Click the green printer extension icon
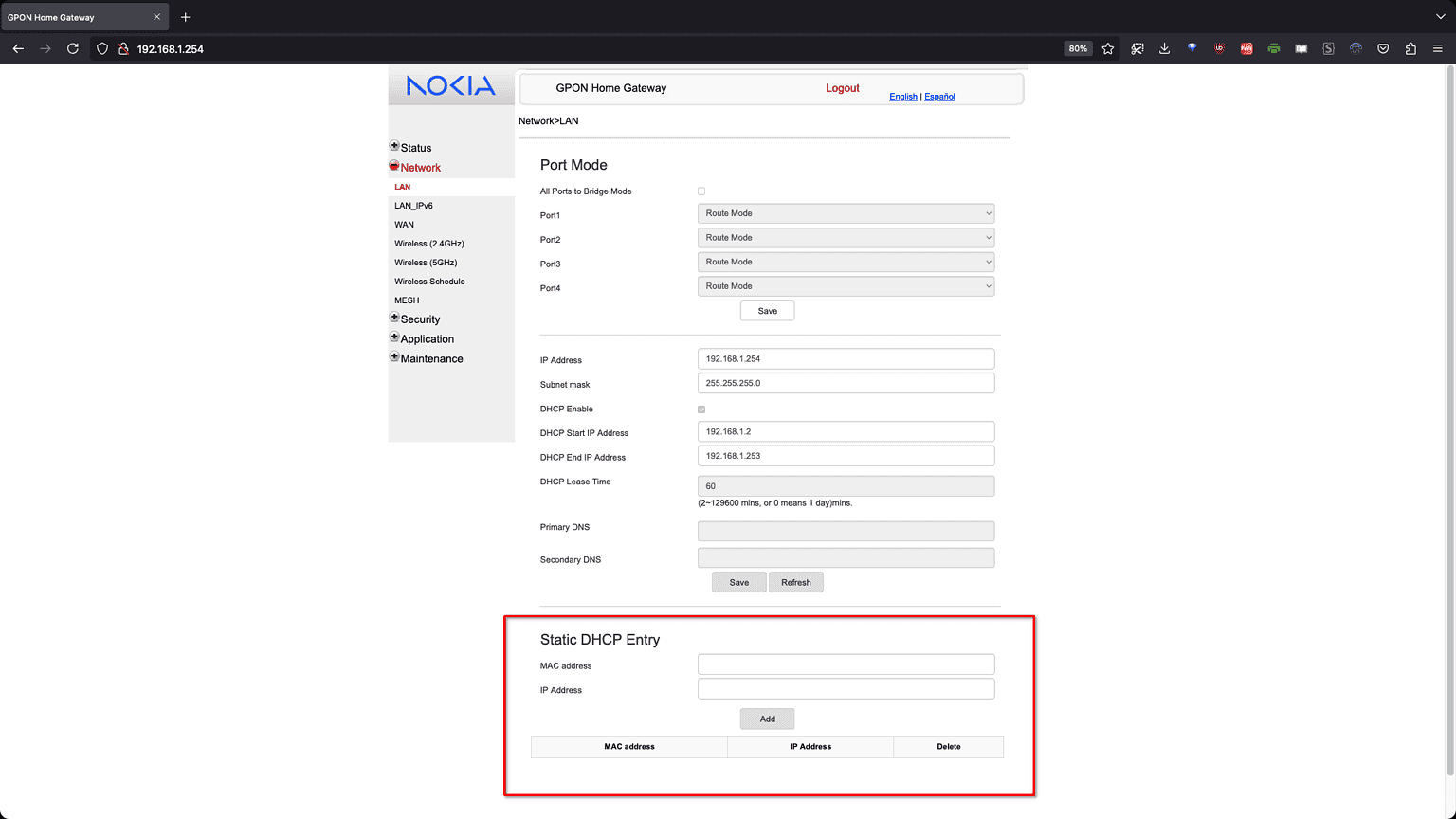Viewport: 1456px width, 819px height. [1273, 48]
